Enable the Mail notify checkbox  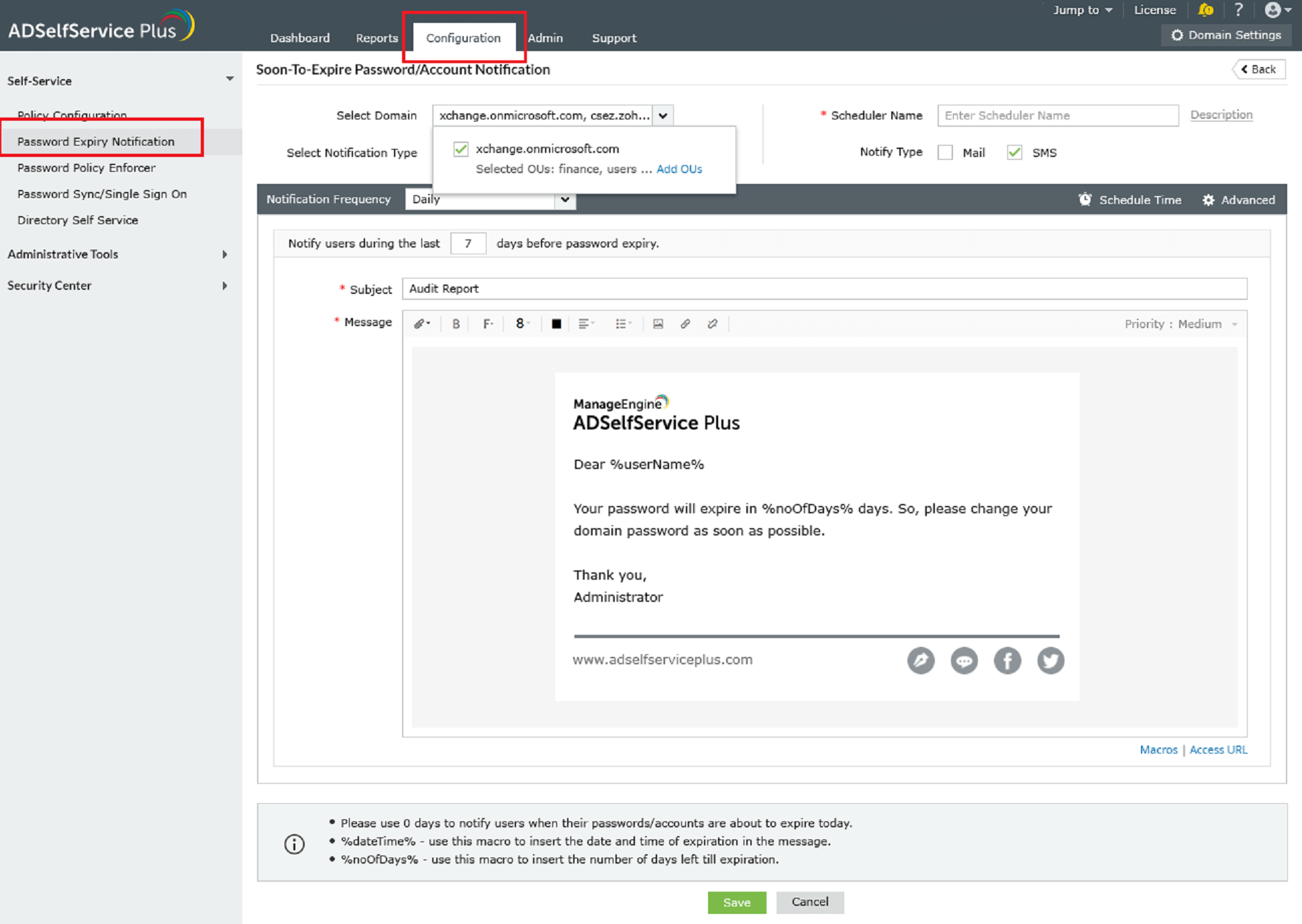click(945, 152)
